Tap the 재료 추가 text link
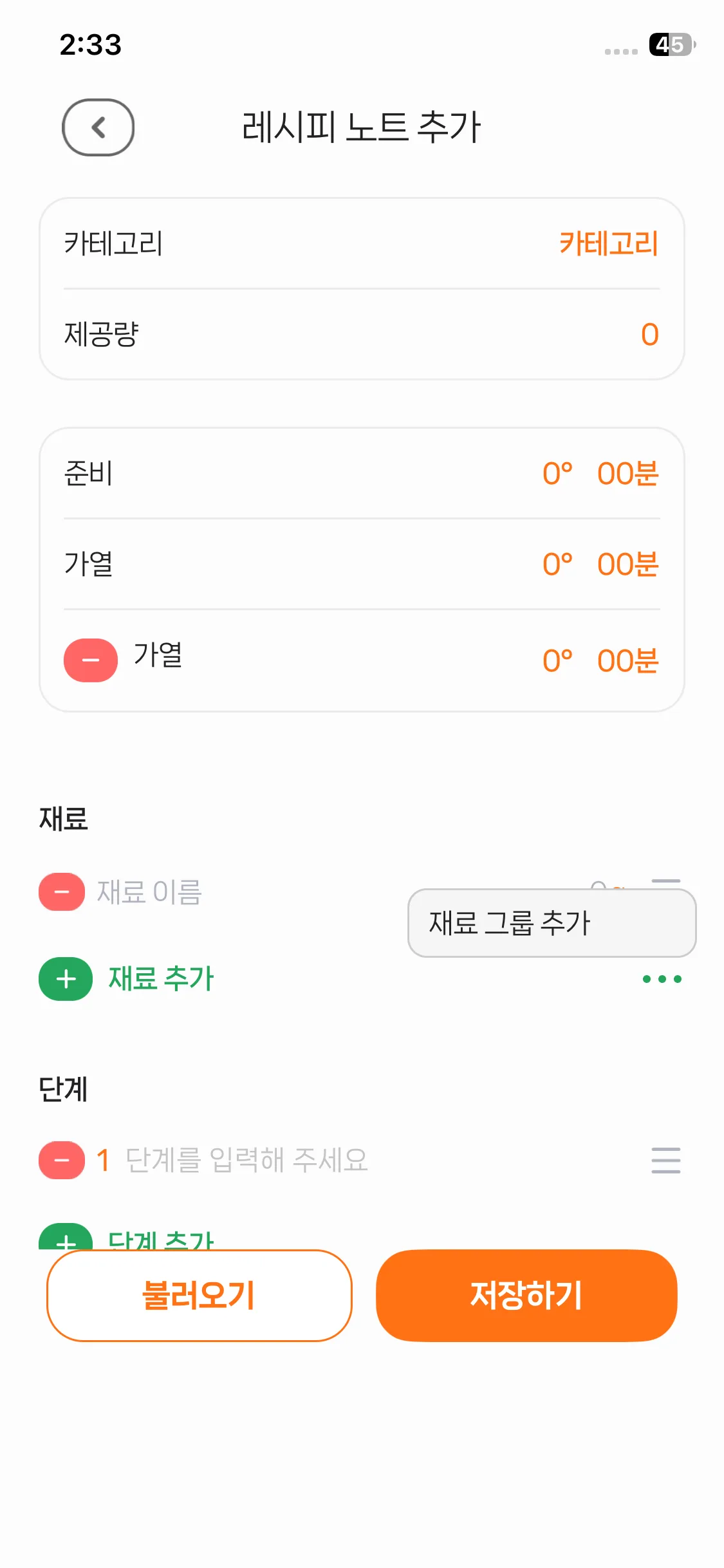The width and height of the screenshot is (724, 1568). pyautogui.click(x=161, y=979)
